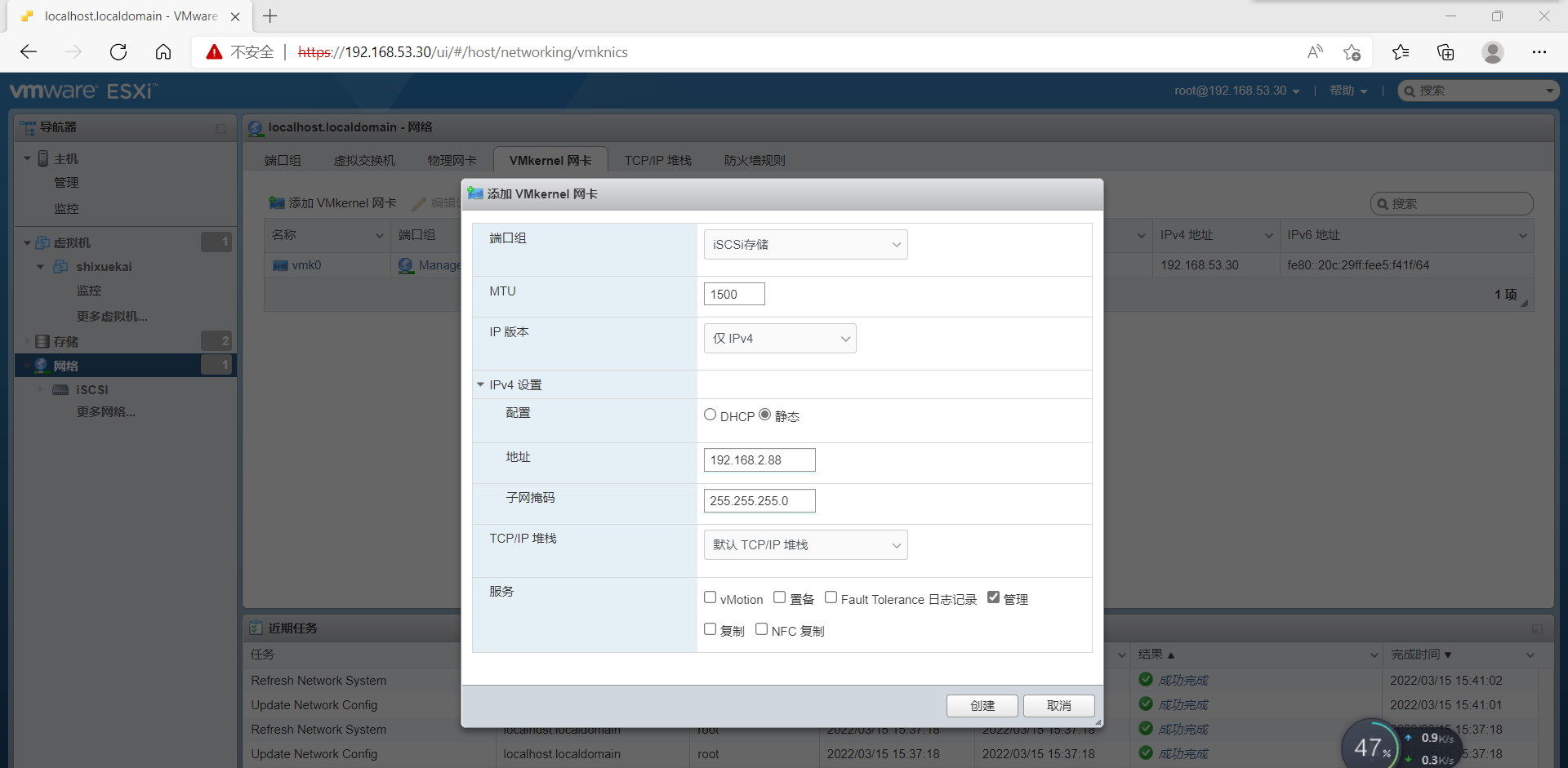Enable the NFC replication checkbox

pyautogui.click(x=761, y=629)
